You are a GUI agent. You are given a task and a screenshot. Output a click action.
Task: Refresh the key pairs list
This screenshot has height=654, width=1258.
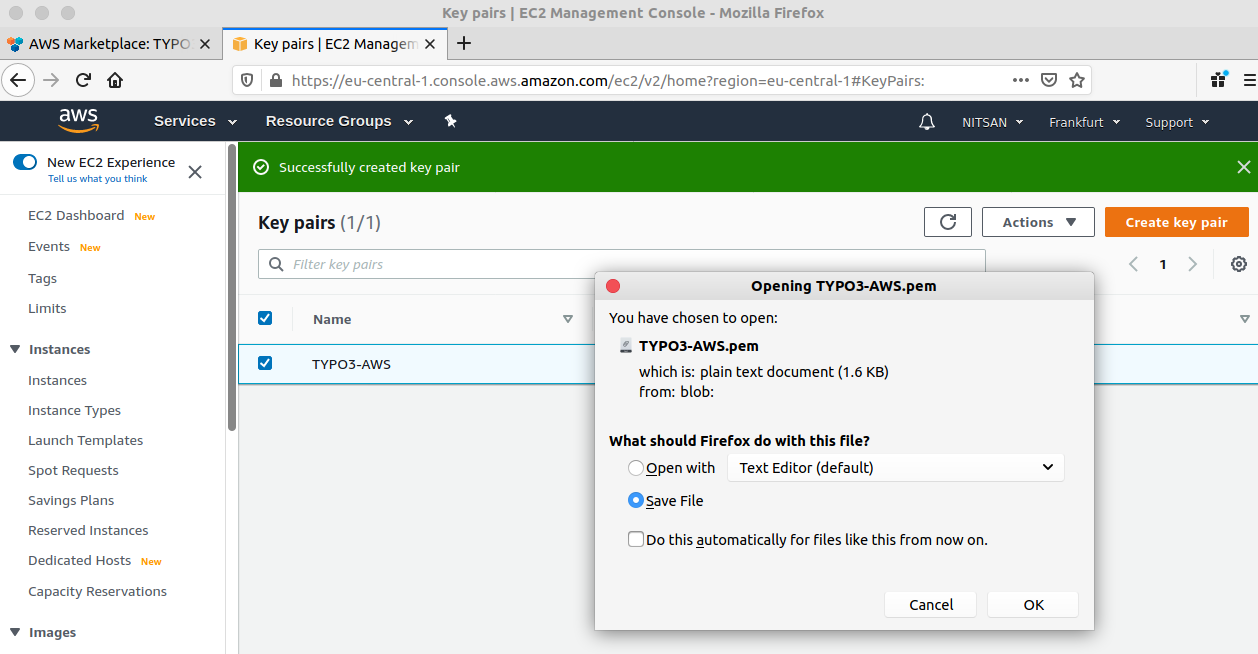pos(948,222)
